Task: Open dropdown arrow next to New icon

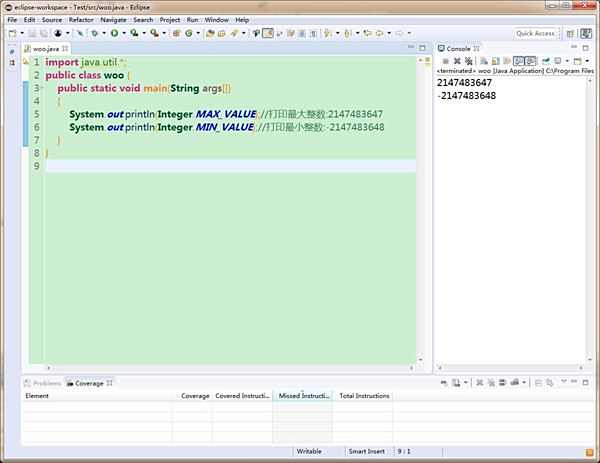Action: [x=22, y=34]
